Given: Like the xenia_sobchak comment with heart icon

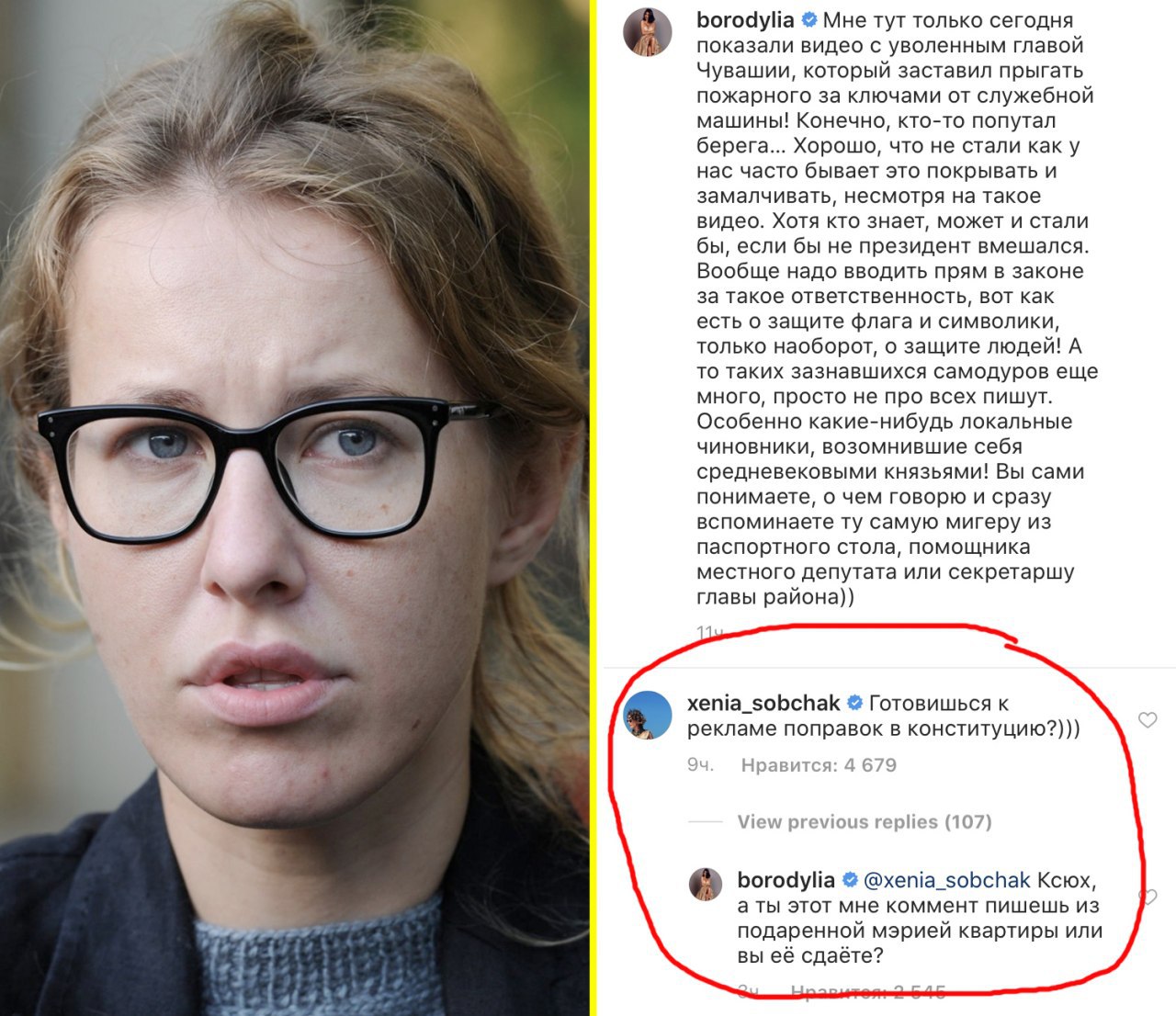Looking at the screenshot, I should click(x=1148, y=719).
